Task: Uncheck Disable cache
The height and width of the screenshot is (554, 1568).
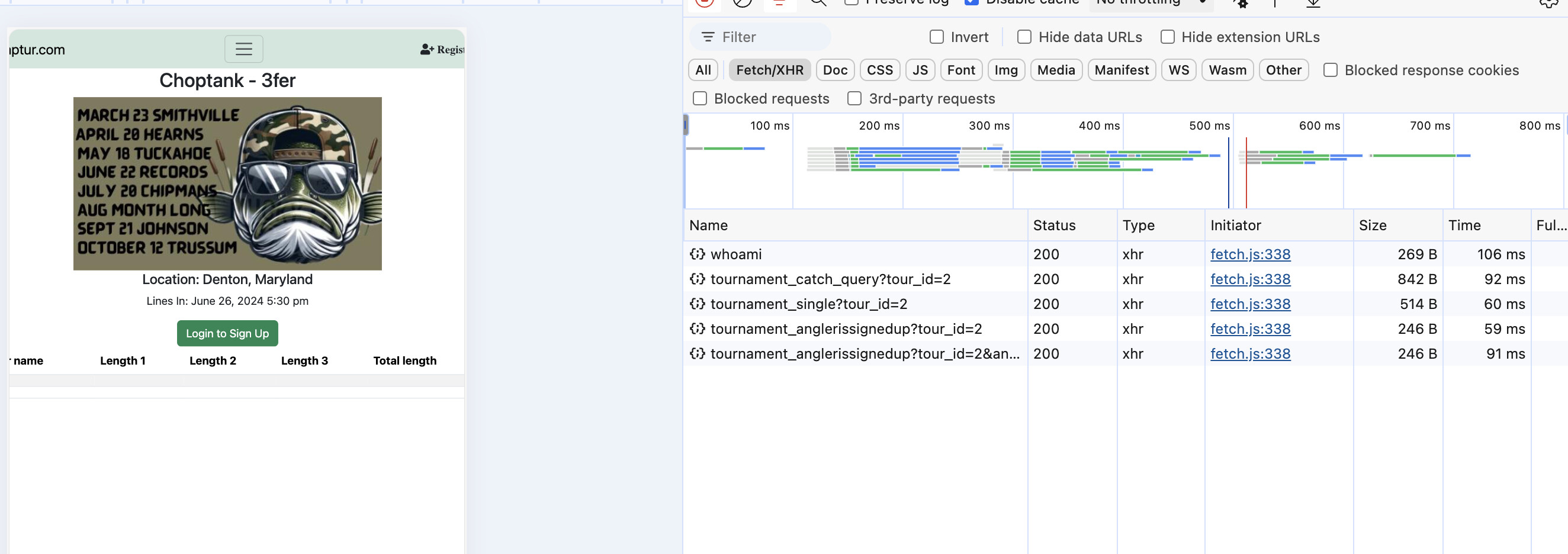Action: point(972,2)
